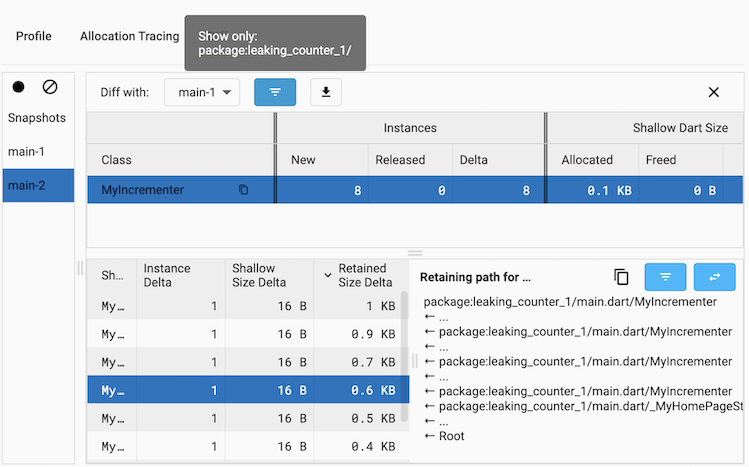The width and height of the screenshot is (749, 467).
Task: Click the class filter button beside Diff with
Action: pos(275,92)
